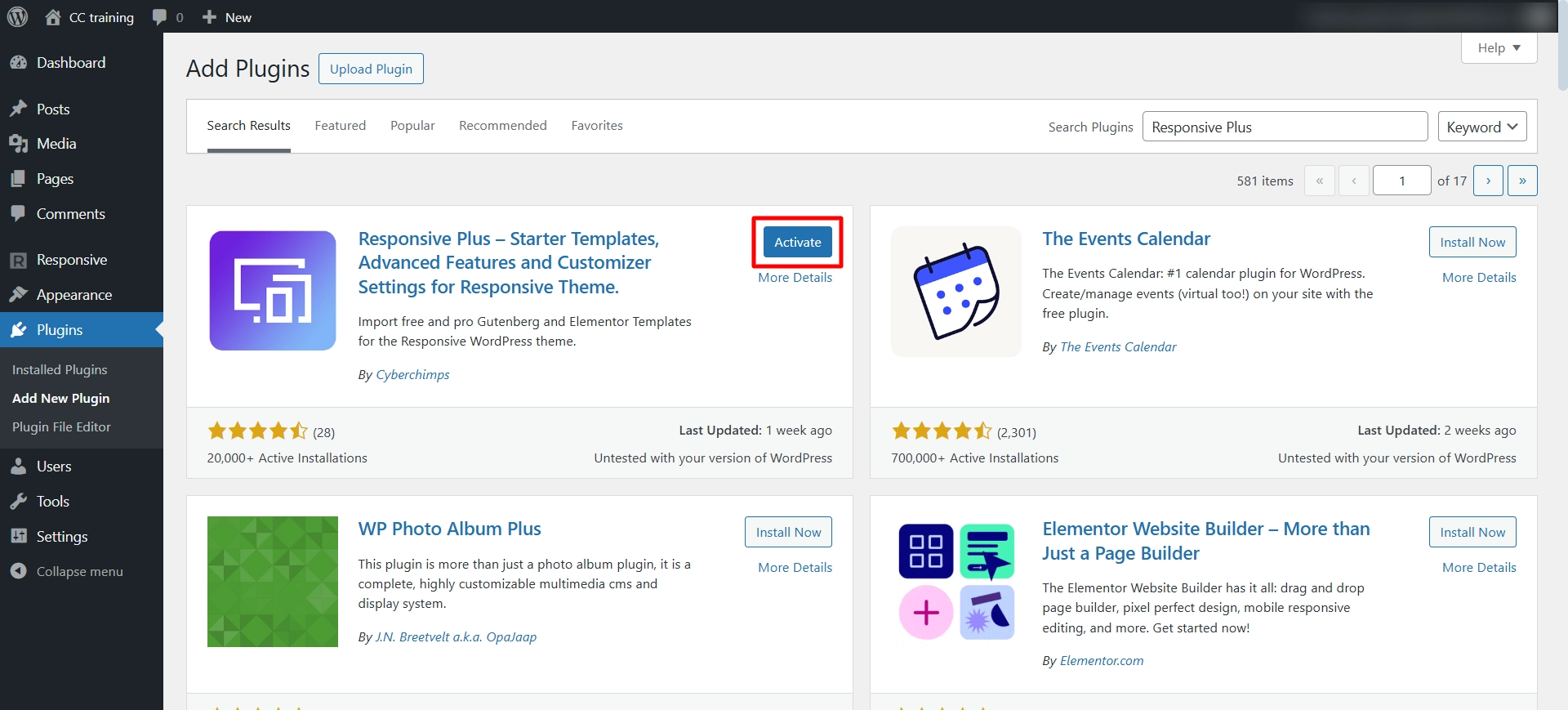Image resolution: width=1568 pixels, height=710 pixels.
Task: Click '20,000+ Active Installations' text
Action: [287, 458]
